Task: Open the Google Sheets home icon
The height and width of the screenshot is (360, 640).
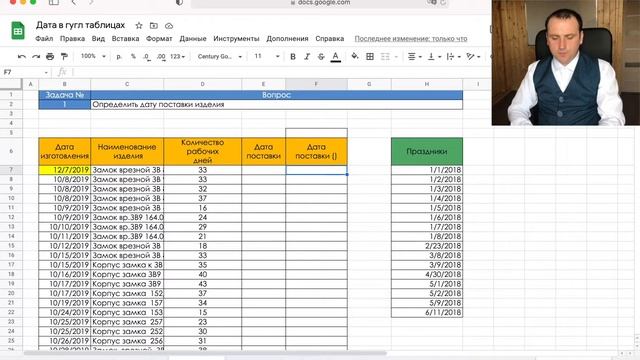Action: coord(18,31)
